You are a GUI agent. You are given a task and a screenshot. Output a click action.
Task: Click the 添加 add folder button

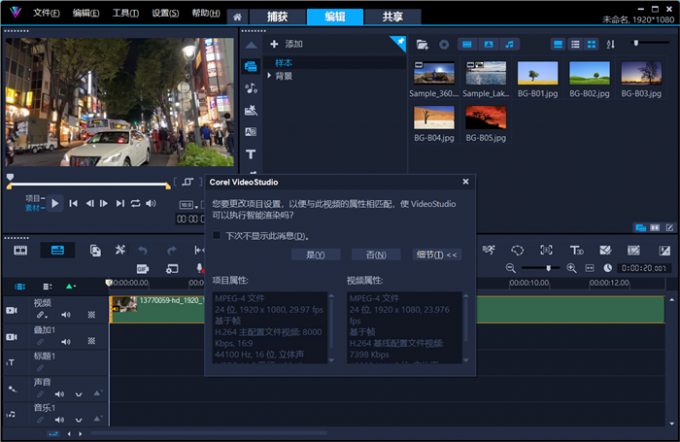point(286,44)
